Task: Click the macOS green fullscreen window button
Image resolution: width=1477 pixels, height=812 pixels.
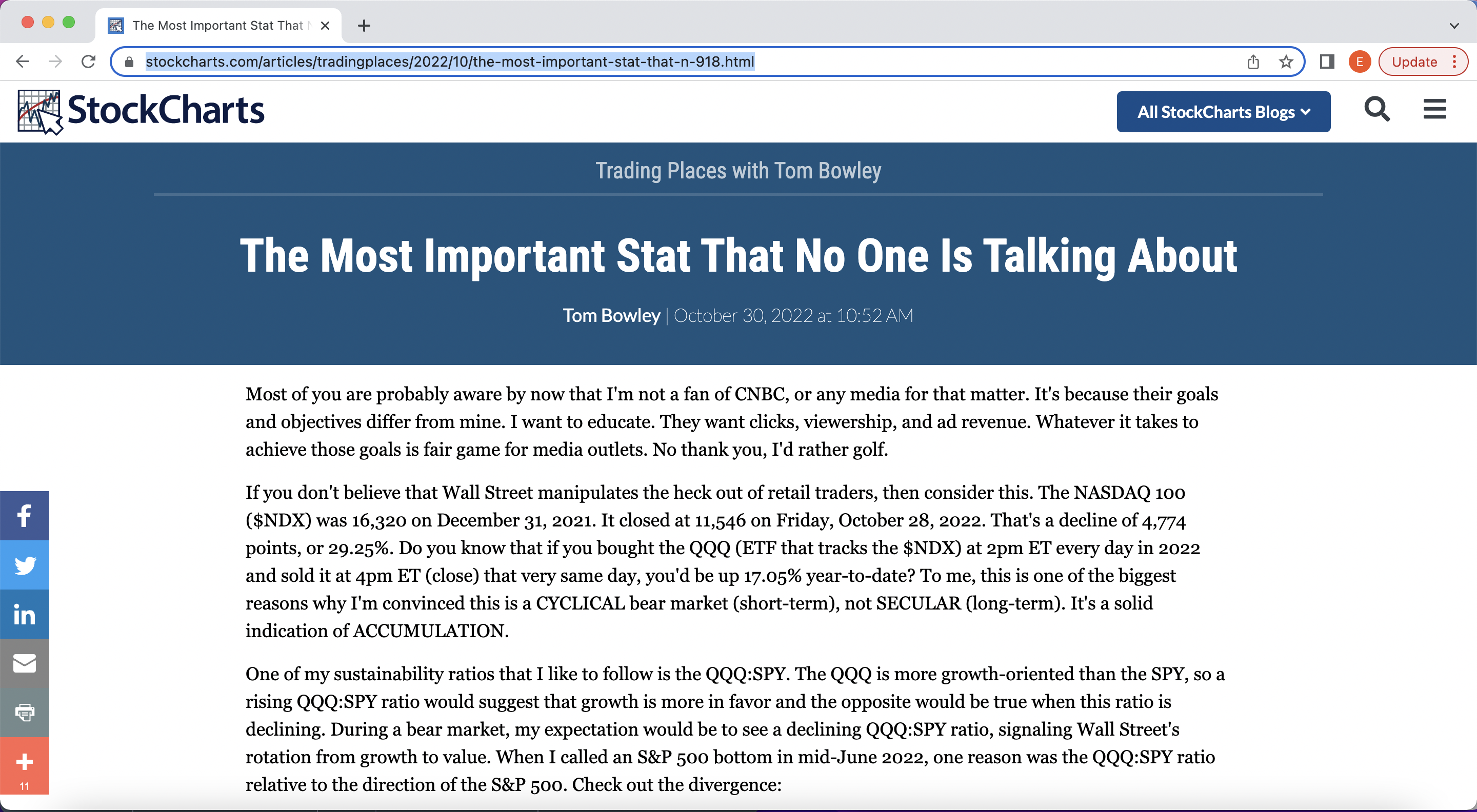Action: tap(69, 23)
